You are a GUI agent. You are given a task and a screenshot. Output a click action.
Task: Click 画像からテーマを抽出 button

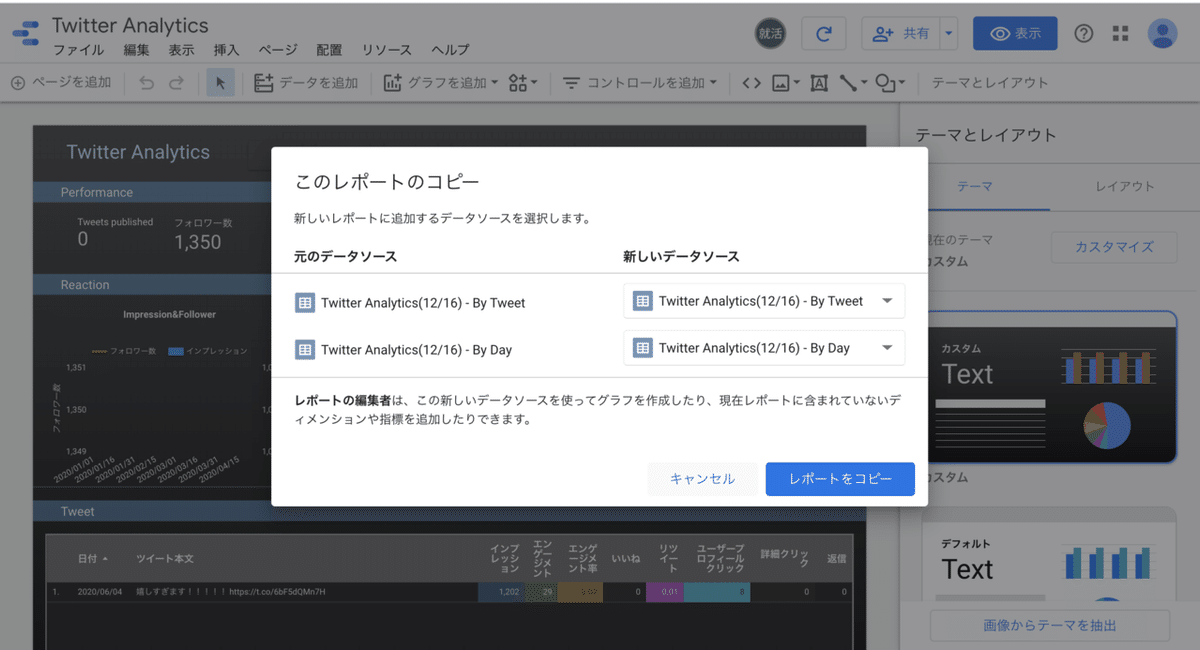coord(1050,626)
